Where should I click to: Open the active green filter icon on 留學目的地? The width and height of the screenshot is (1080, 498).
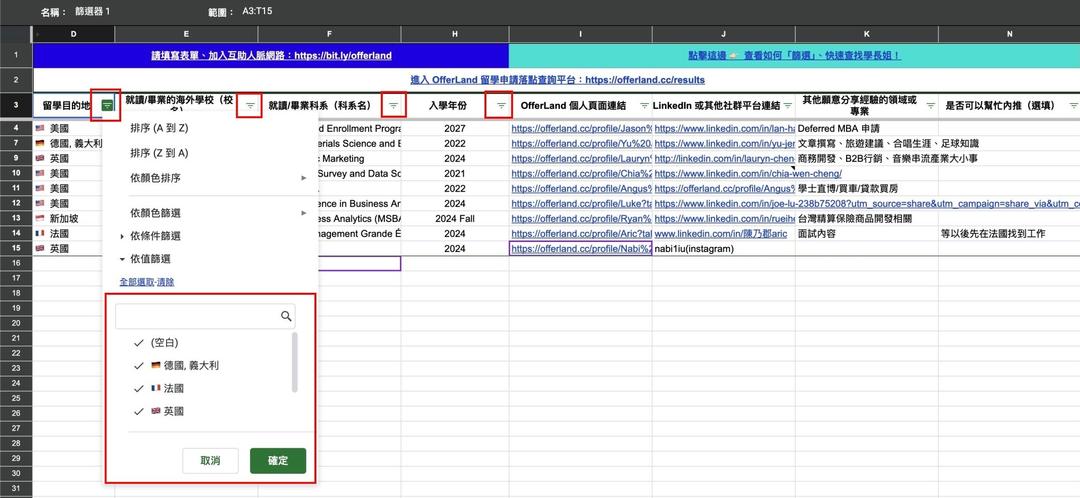[107, 105]
